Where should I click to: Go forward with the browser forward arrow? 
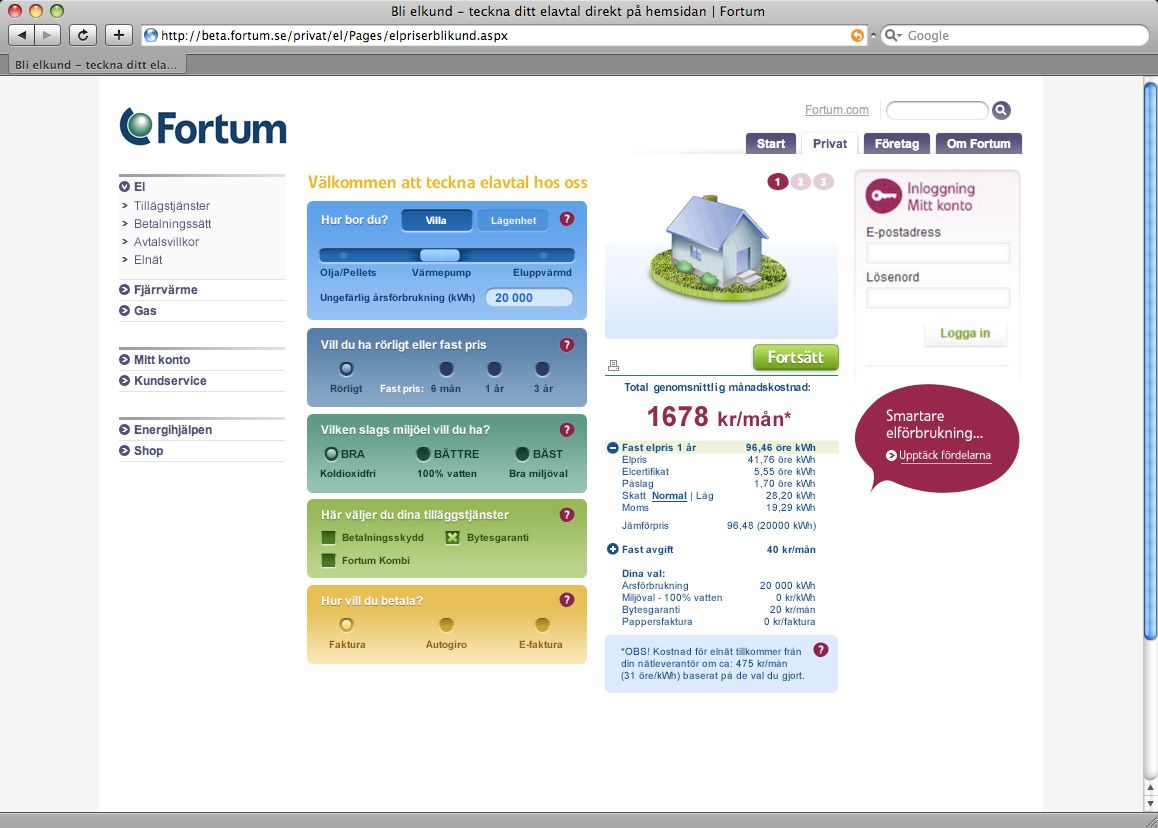[47, 35]
